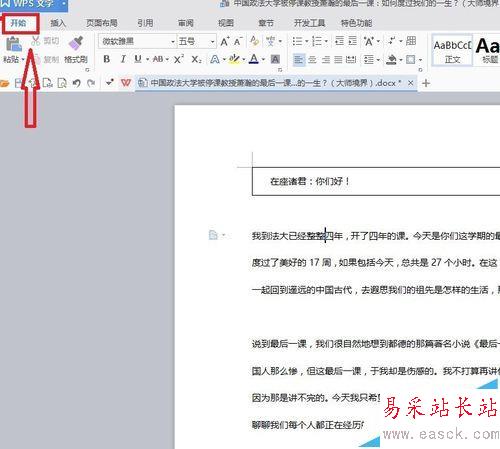Click the font color A swatch
The image size is (500, 449).
coord(254,59)
